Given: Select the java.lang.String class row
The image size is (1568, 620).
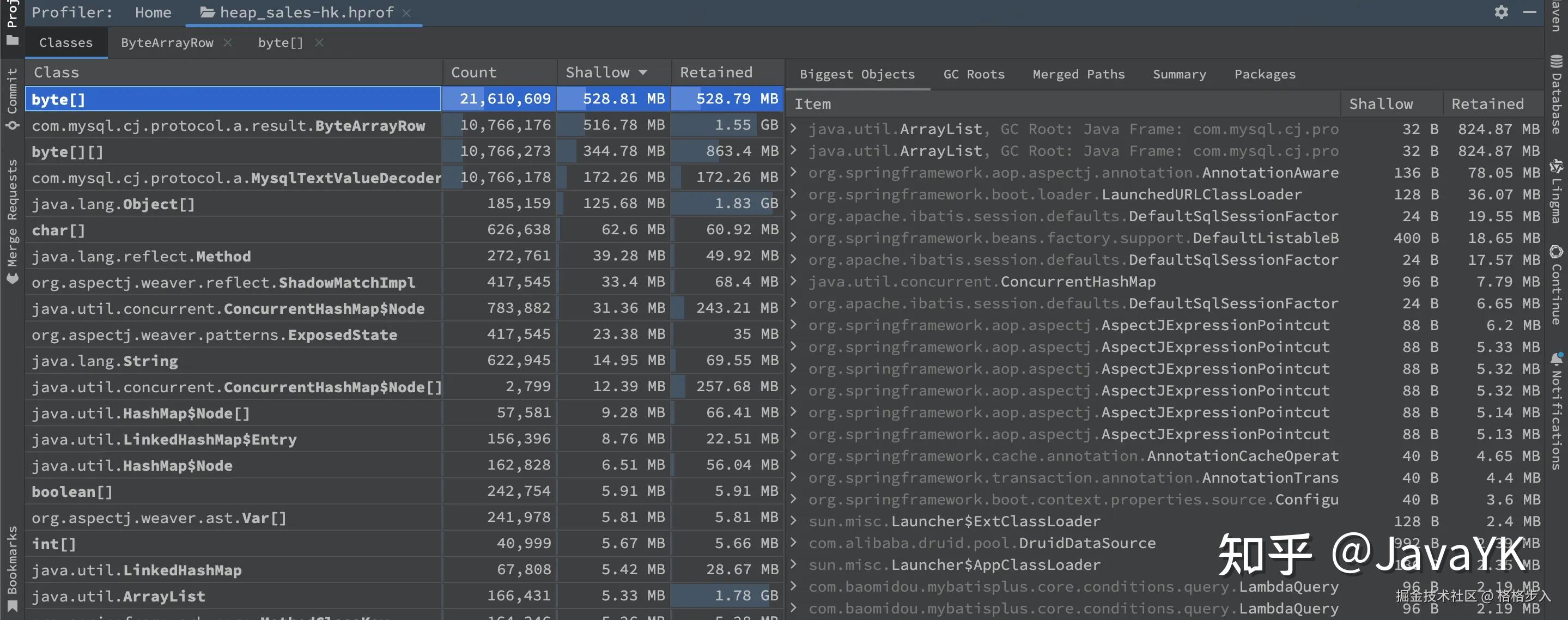Looking at the screenshot, I should 105,361.
